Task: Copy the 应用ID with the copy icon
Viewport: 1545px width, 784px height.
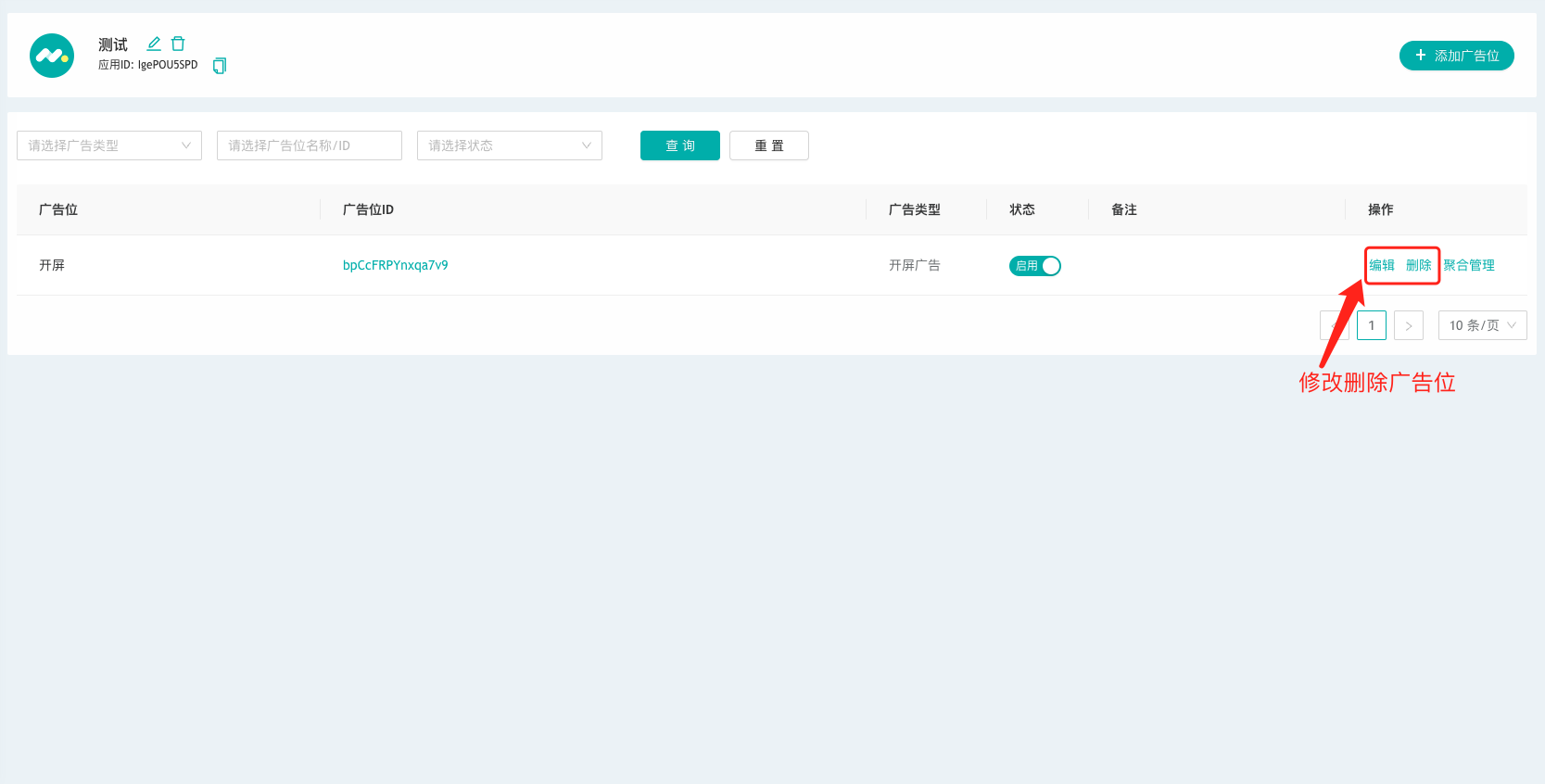Action: (x=220, y=65)
